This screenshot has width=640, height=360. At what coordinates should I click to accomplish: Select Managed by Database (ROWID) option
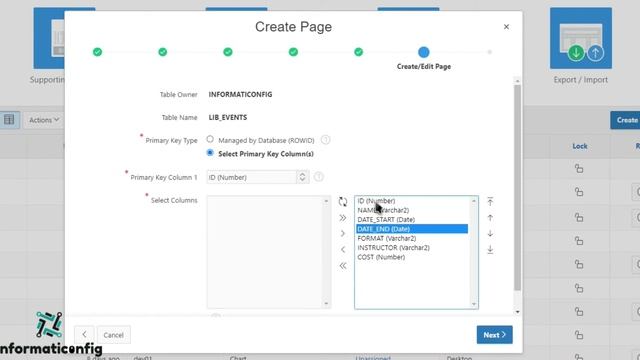click(210, 139)
